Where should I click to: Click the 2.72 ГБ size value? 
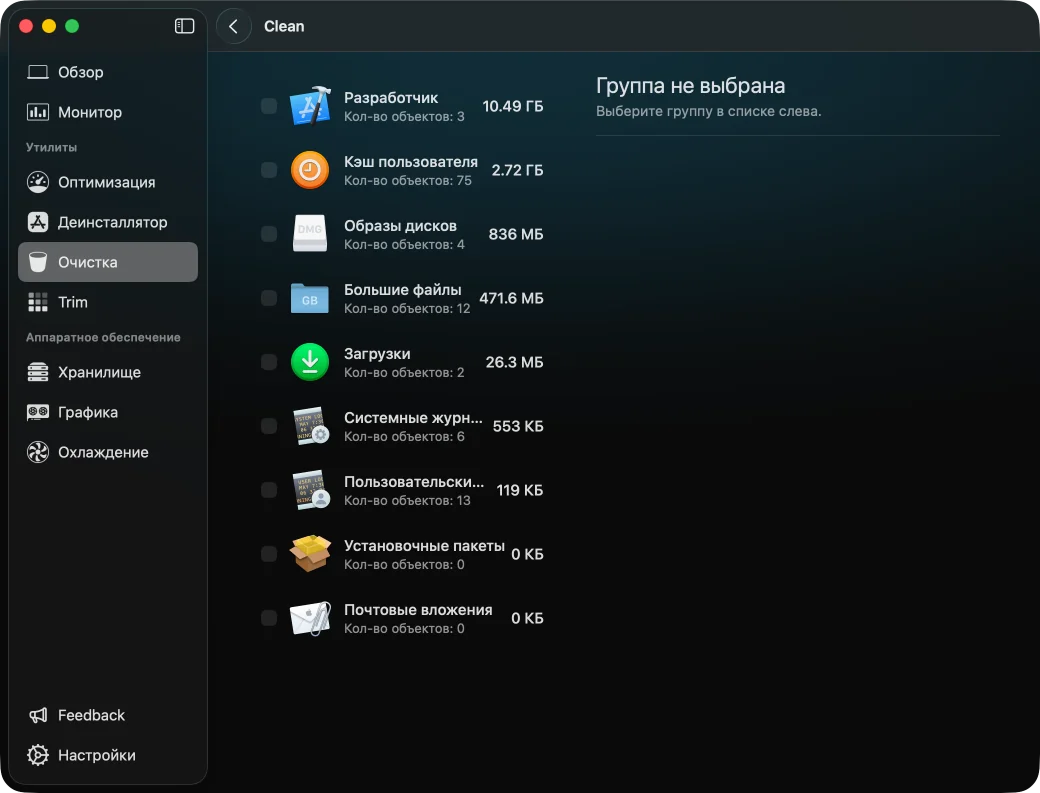tap(517, 170)
